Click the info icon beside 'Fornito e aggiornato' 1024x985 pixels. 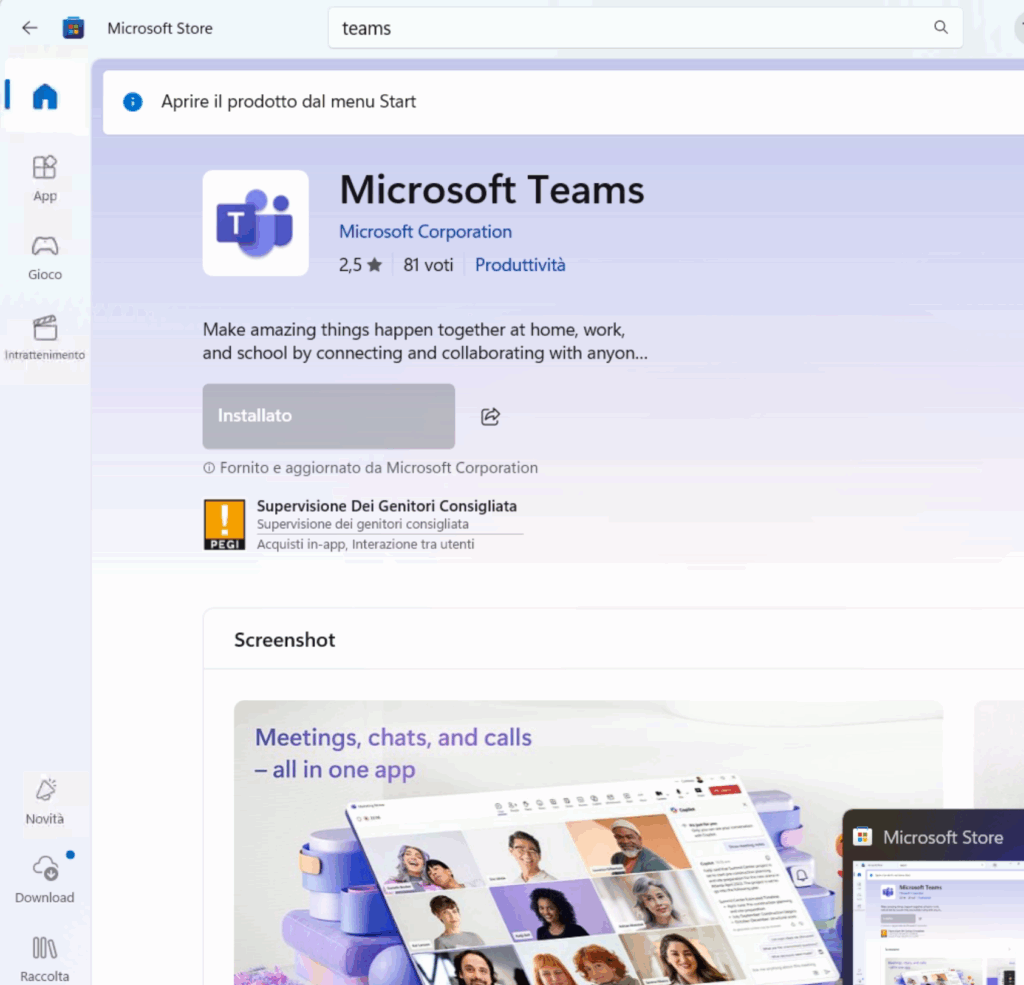[209, 468]
